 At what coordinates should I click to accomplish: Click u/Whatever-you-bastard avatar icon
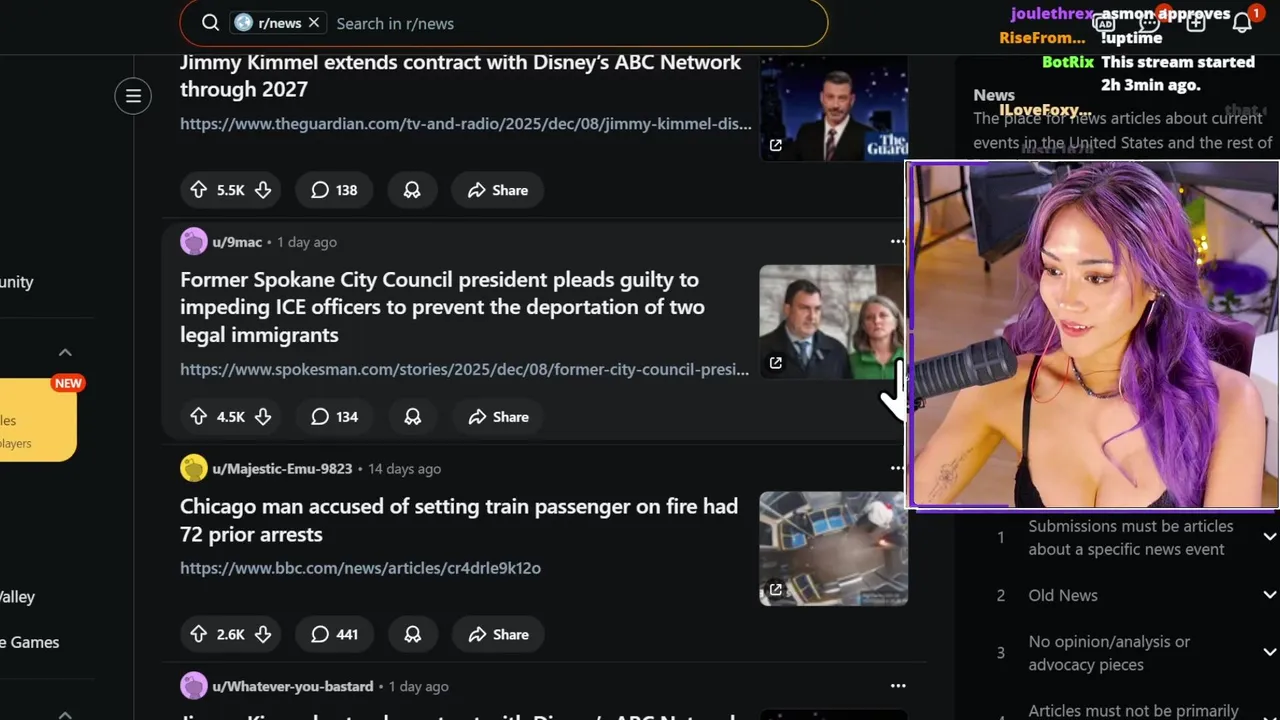click(x=194, y=686)
